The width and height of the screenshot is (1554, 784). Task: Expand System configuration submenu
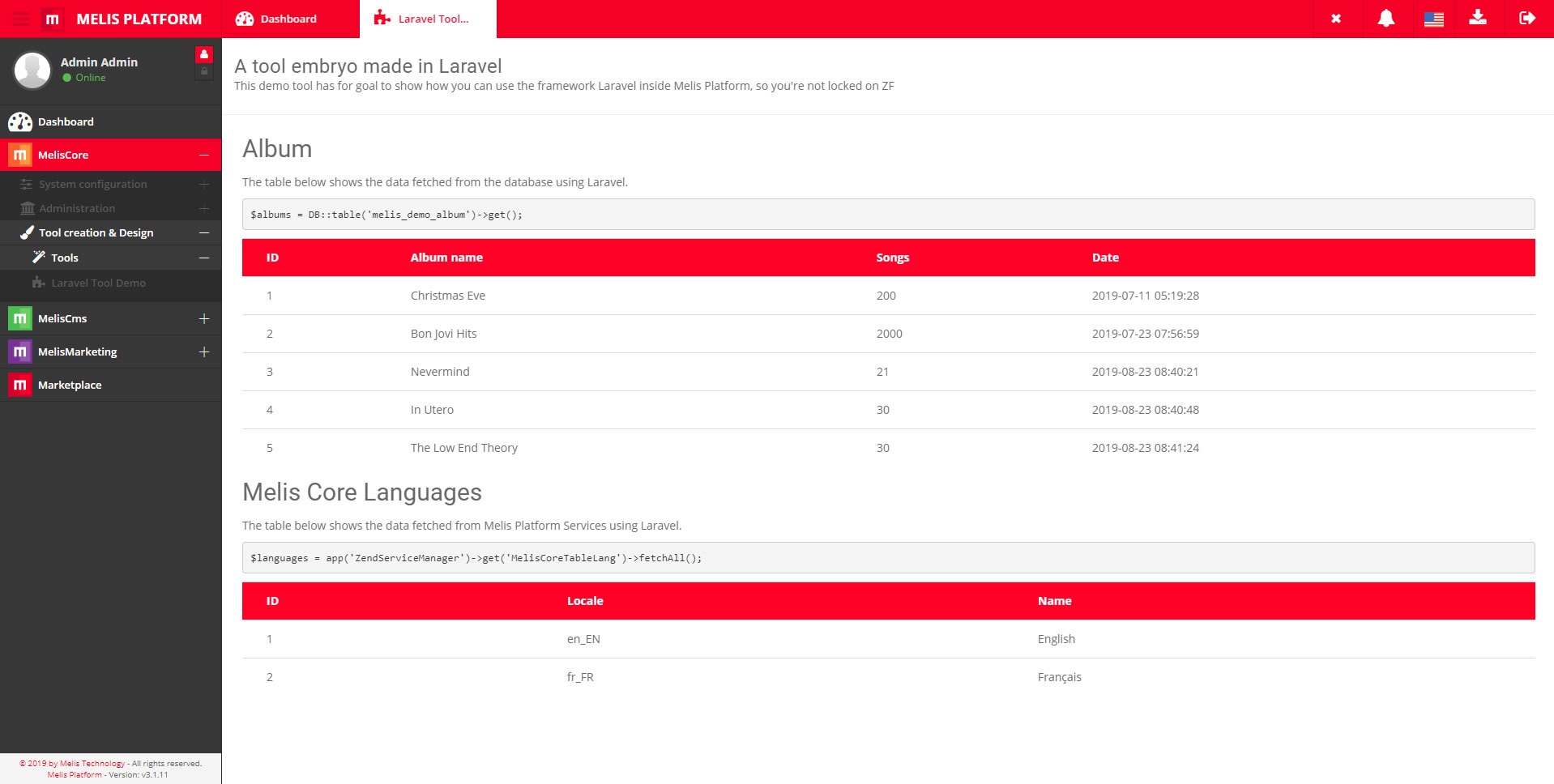tap(204, 185)
